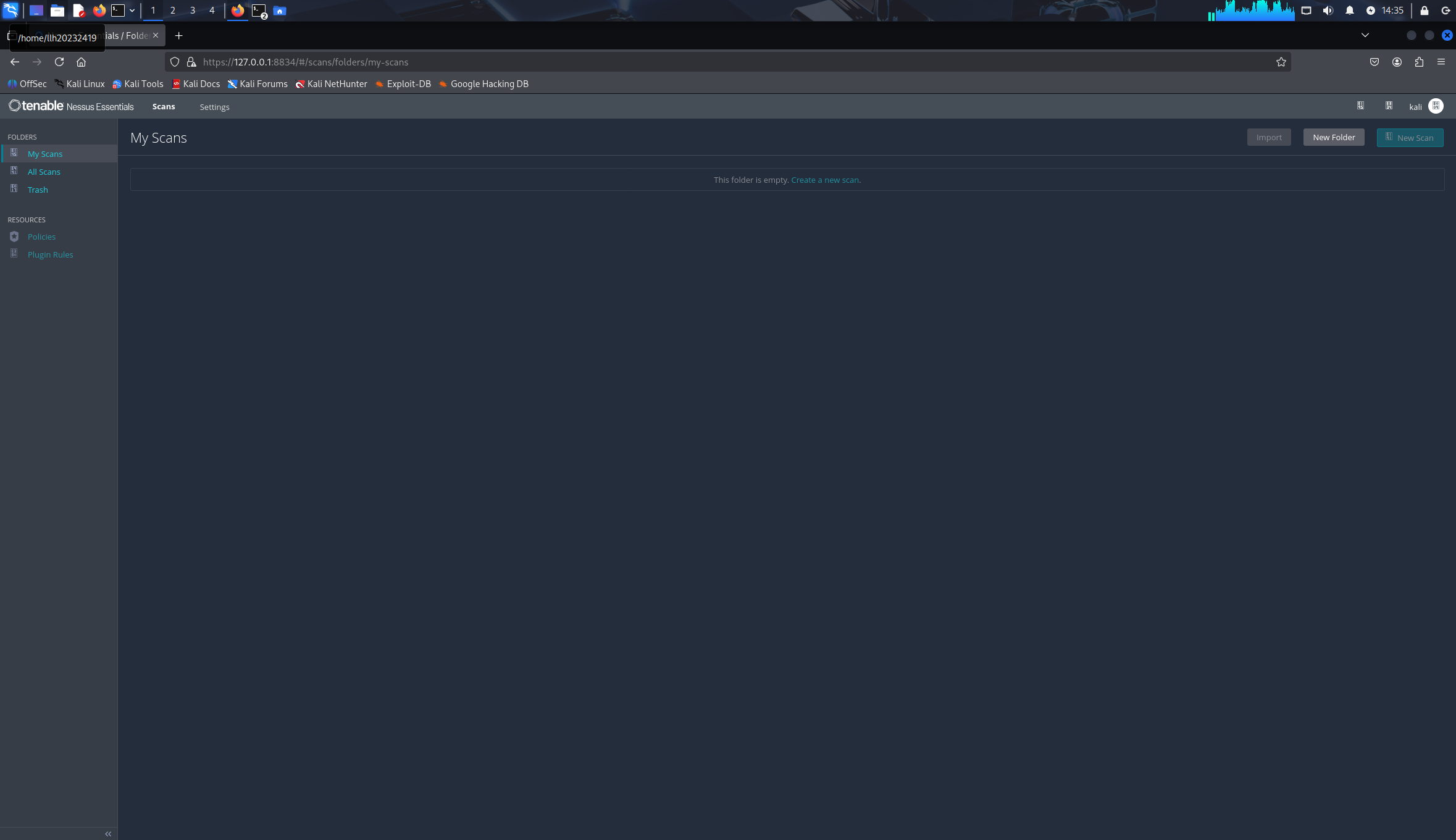Click the kali user avatar icon
The width and height of the screenshot is (1456, 840).
(1436, 106)
